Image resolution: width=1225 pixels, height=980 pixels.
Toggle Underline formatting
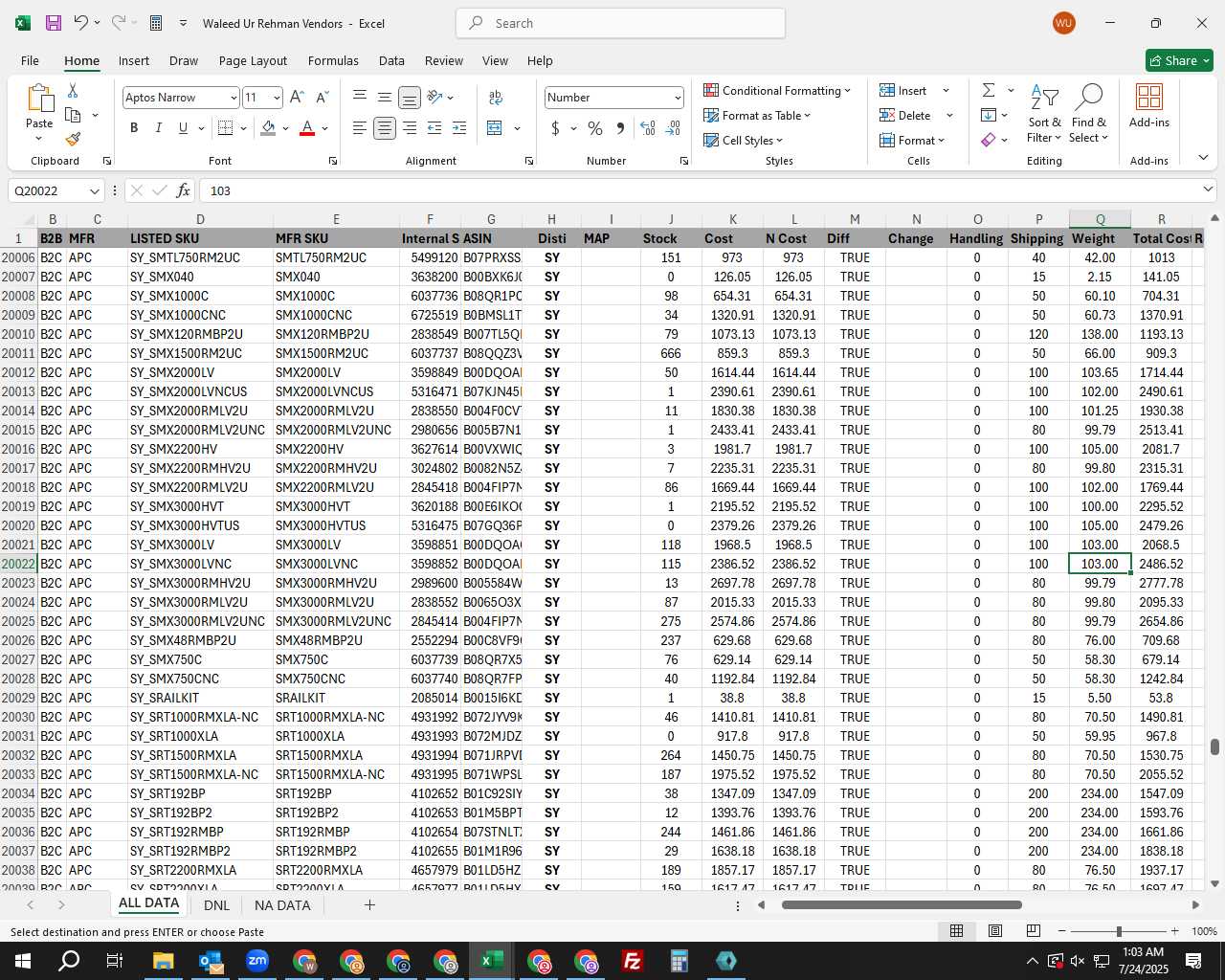(x=183, y=128)
